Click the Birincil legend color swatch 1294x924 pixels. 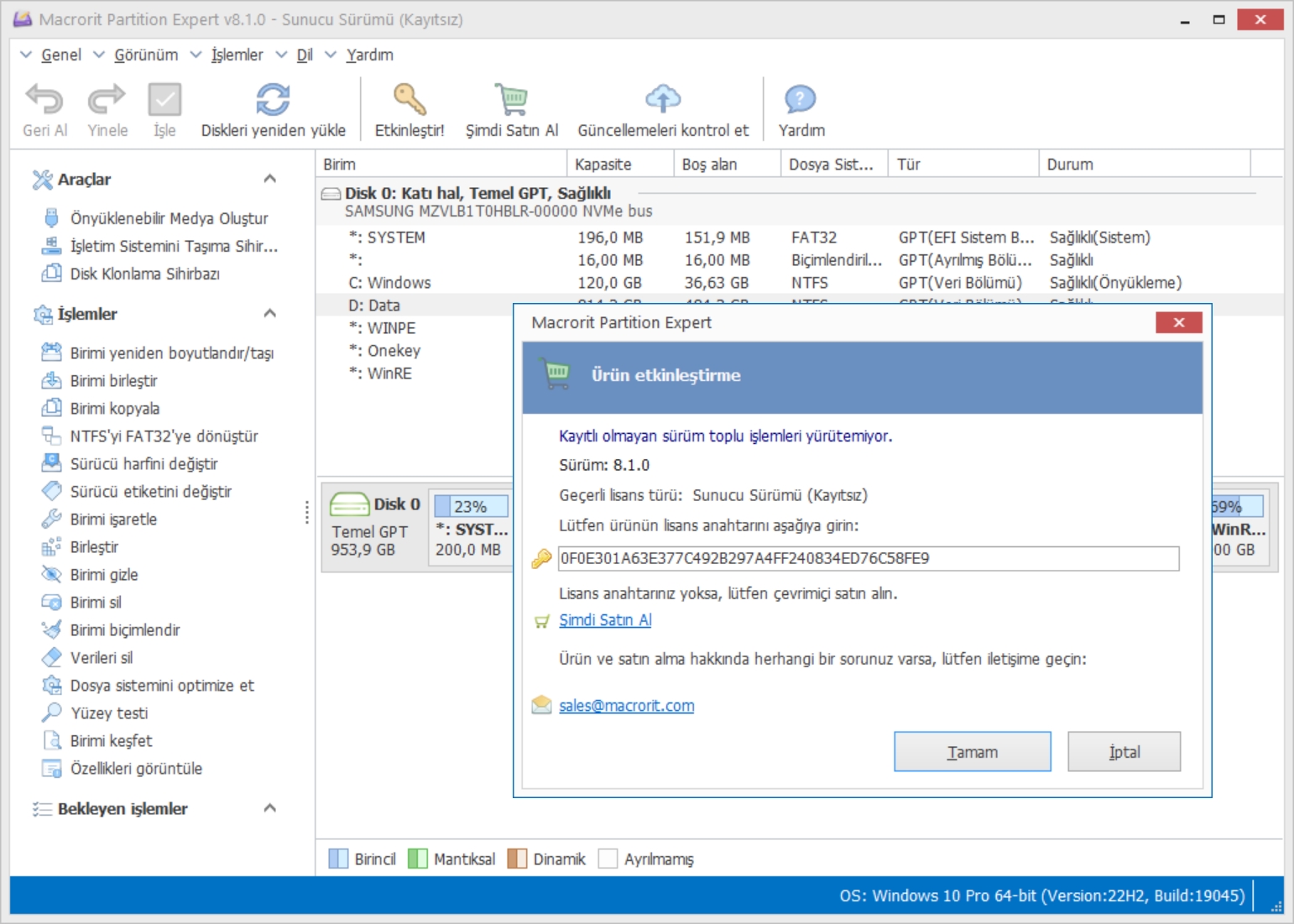coord(338,859)
